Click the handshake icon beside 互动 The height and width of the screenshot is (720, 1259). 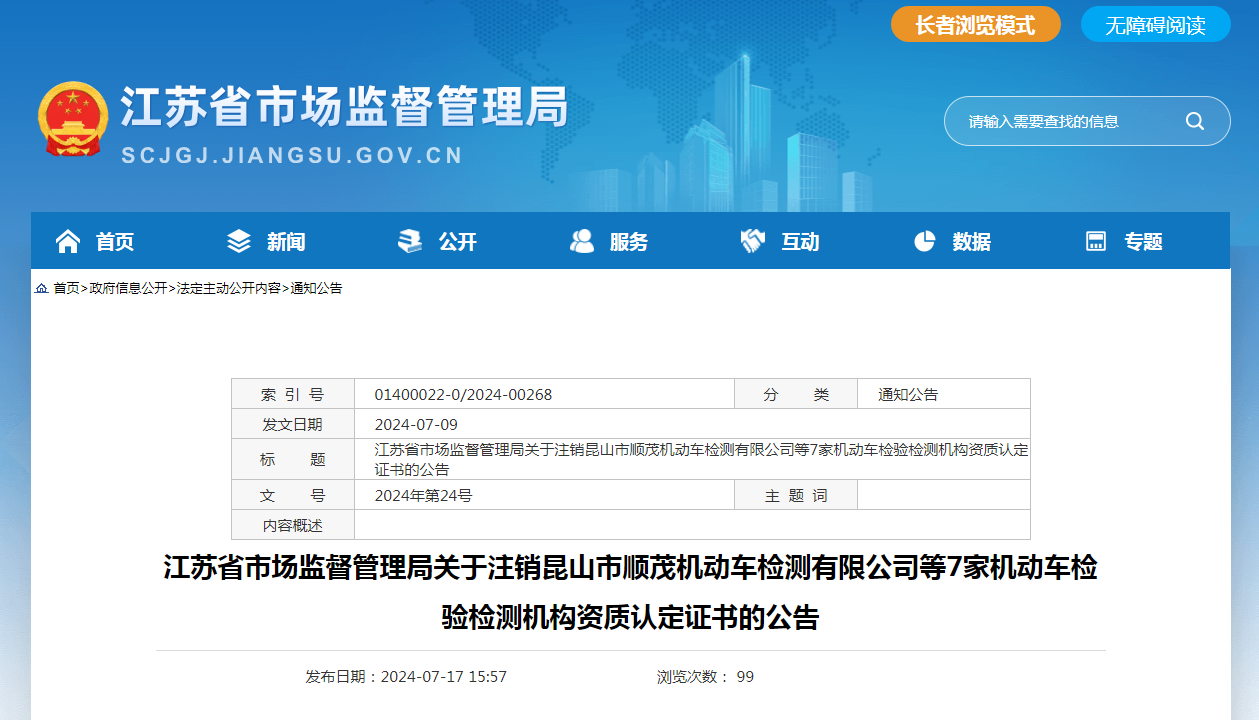tap(753, 241)
